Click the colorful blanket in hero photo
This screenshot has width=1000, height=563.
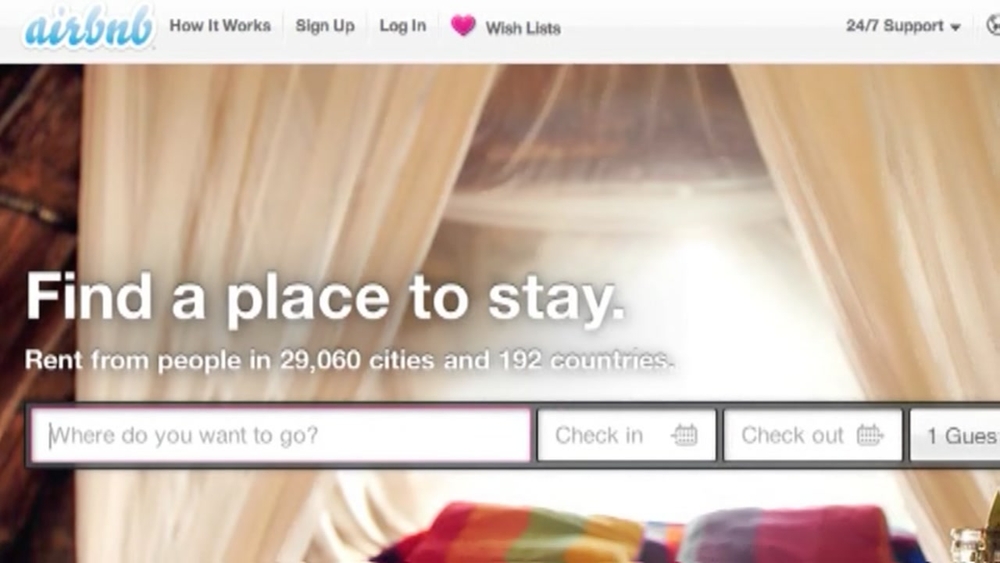coord(638,534)
